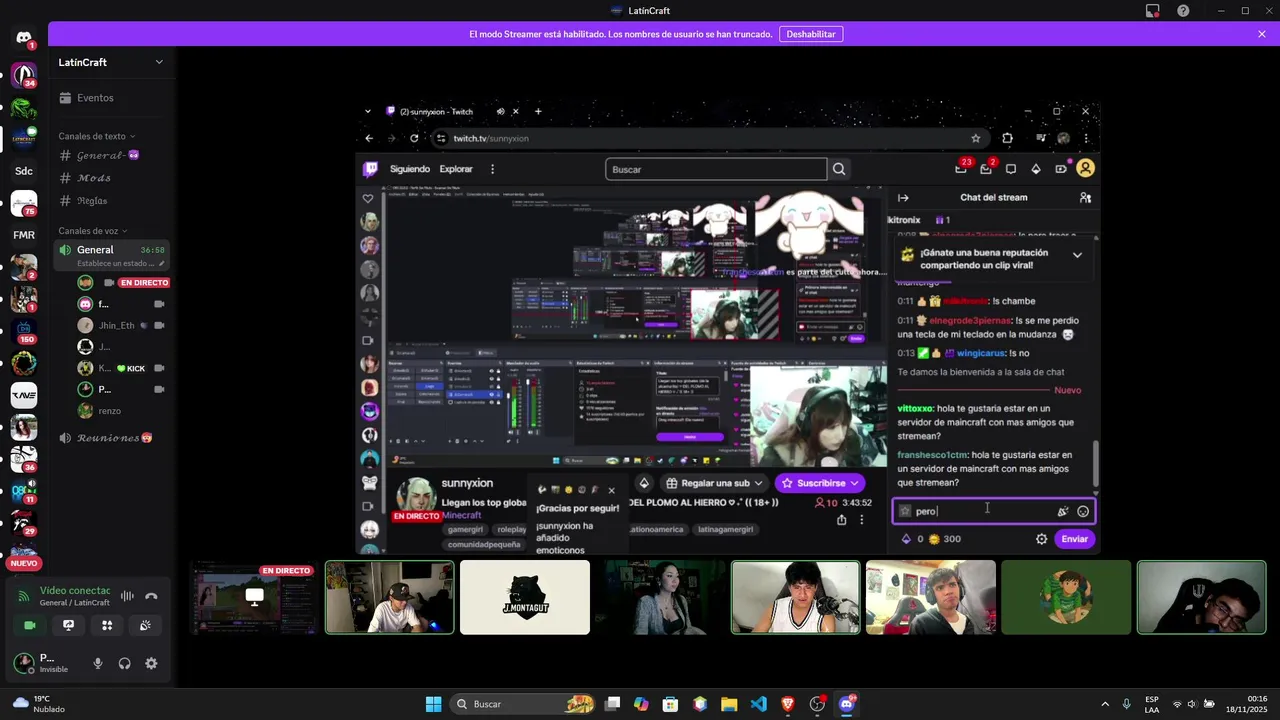Click gamergirl stream tag
Viewport: 1280px width, 720px height.
click(465, 529)
